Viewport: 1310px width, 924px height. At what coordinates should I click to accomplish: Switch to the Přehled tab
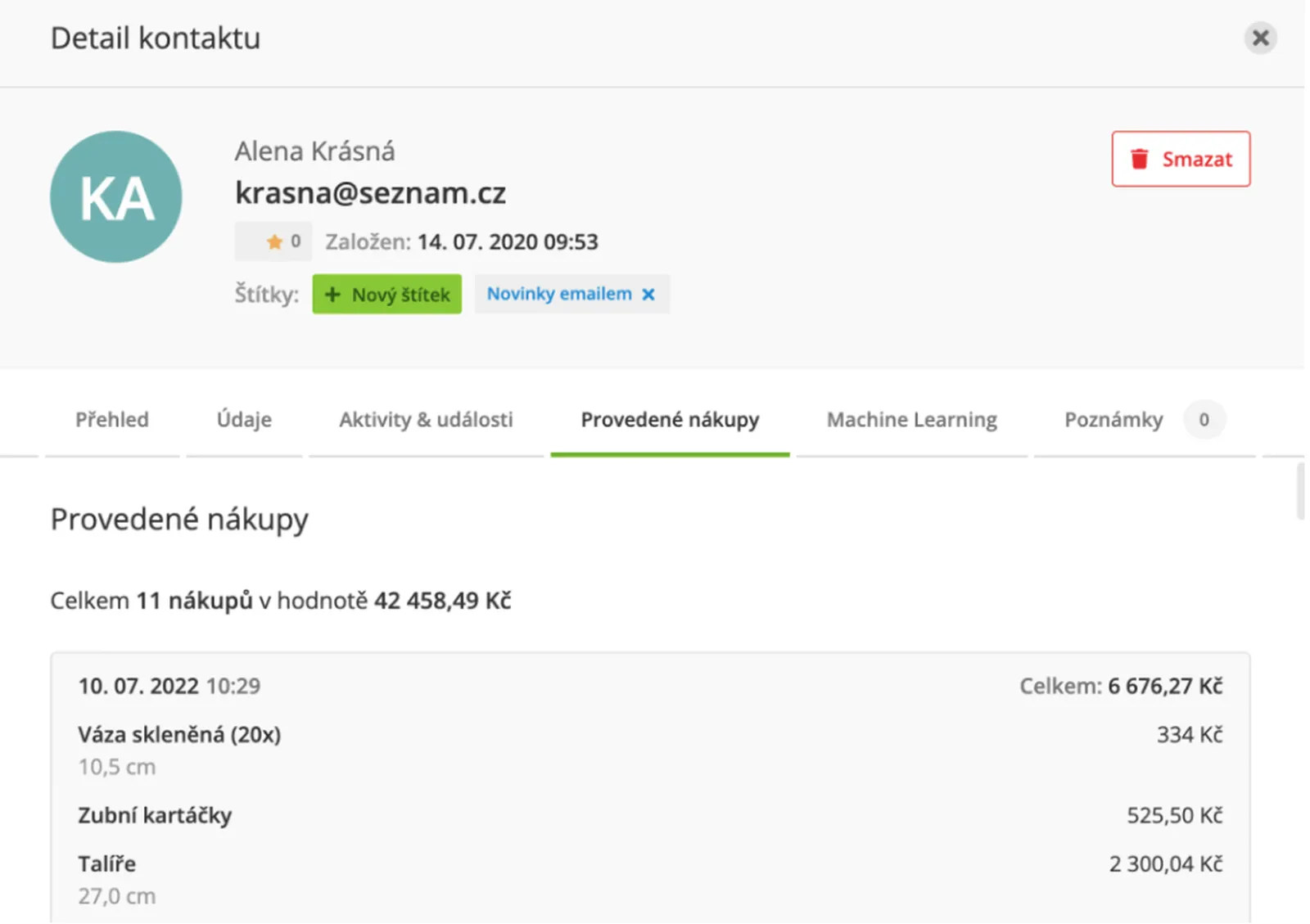[x=112, y=420]
